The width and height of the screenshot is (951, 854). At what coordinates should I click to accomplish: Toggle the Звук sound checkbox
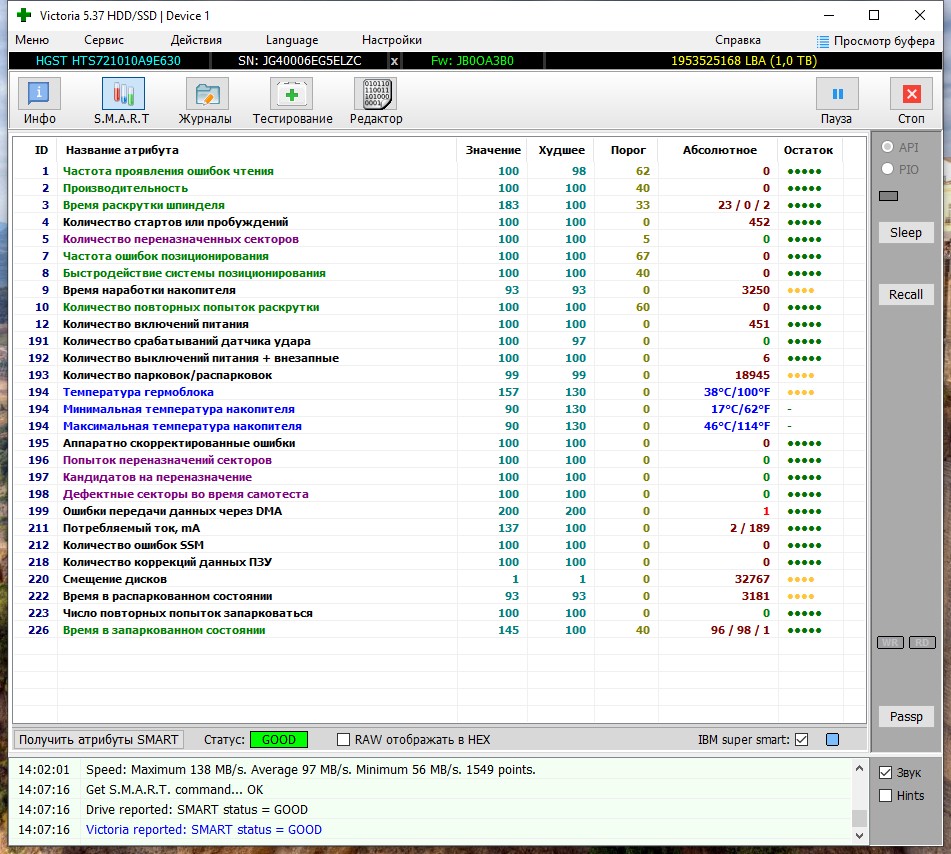tap(885, 772)
